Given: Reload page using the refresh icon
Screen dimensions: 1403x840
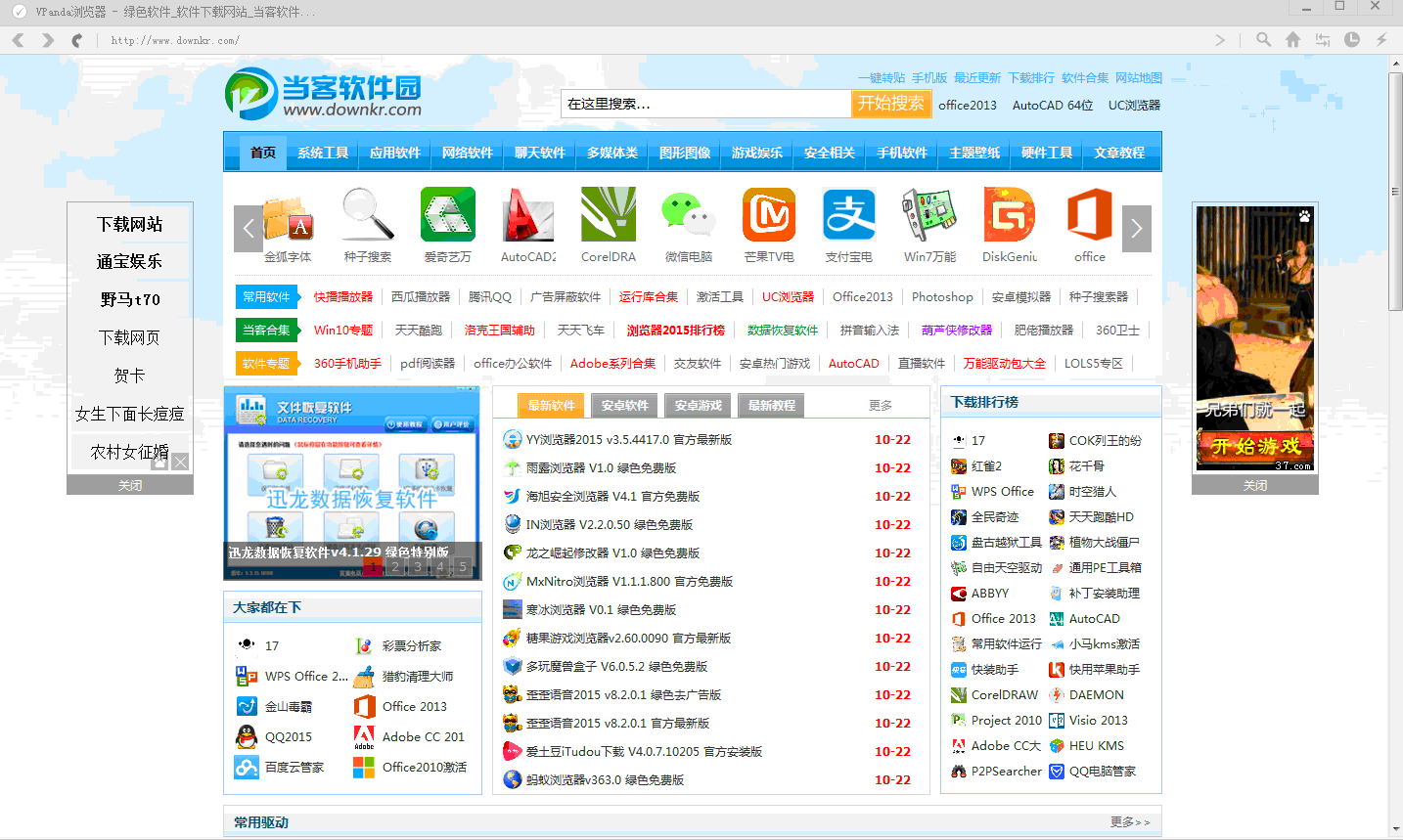Looking at the screenshot, I should [x=76, y=40].
